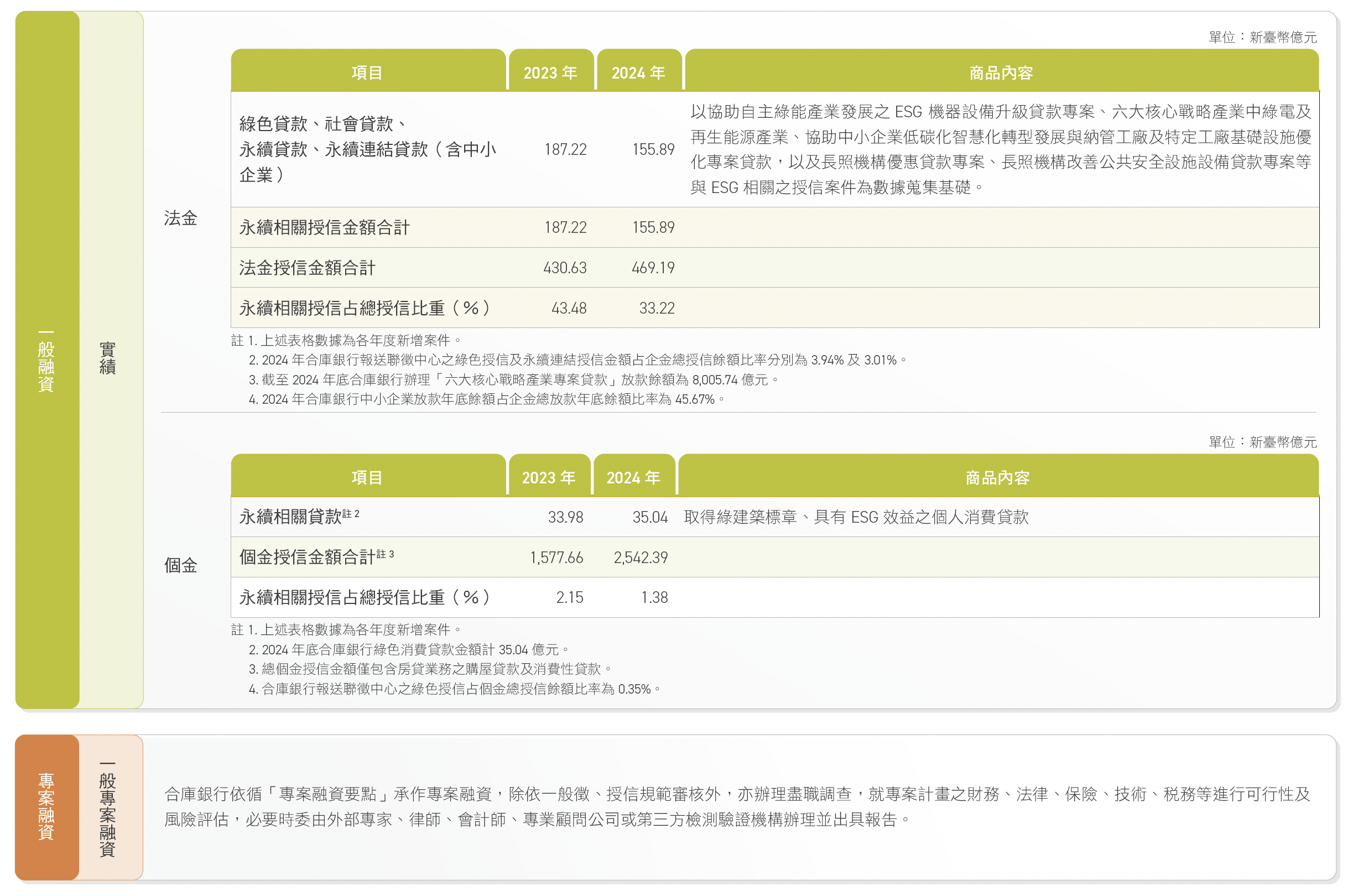Click the 個金 row group label
Image resolution: width=1353 pixels, height=896 pixels.
click(x=180, y=565)
